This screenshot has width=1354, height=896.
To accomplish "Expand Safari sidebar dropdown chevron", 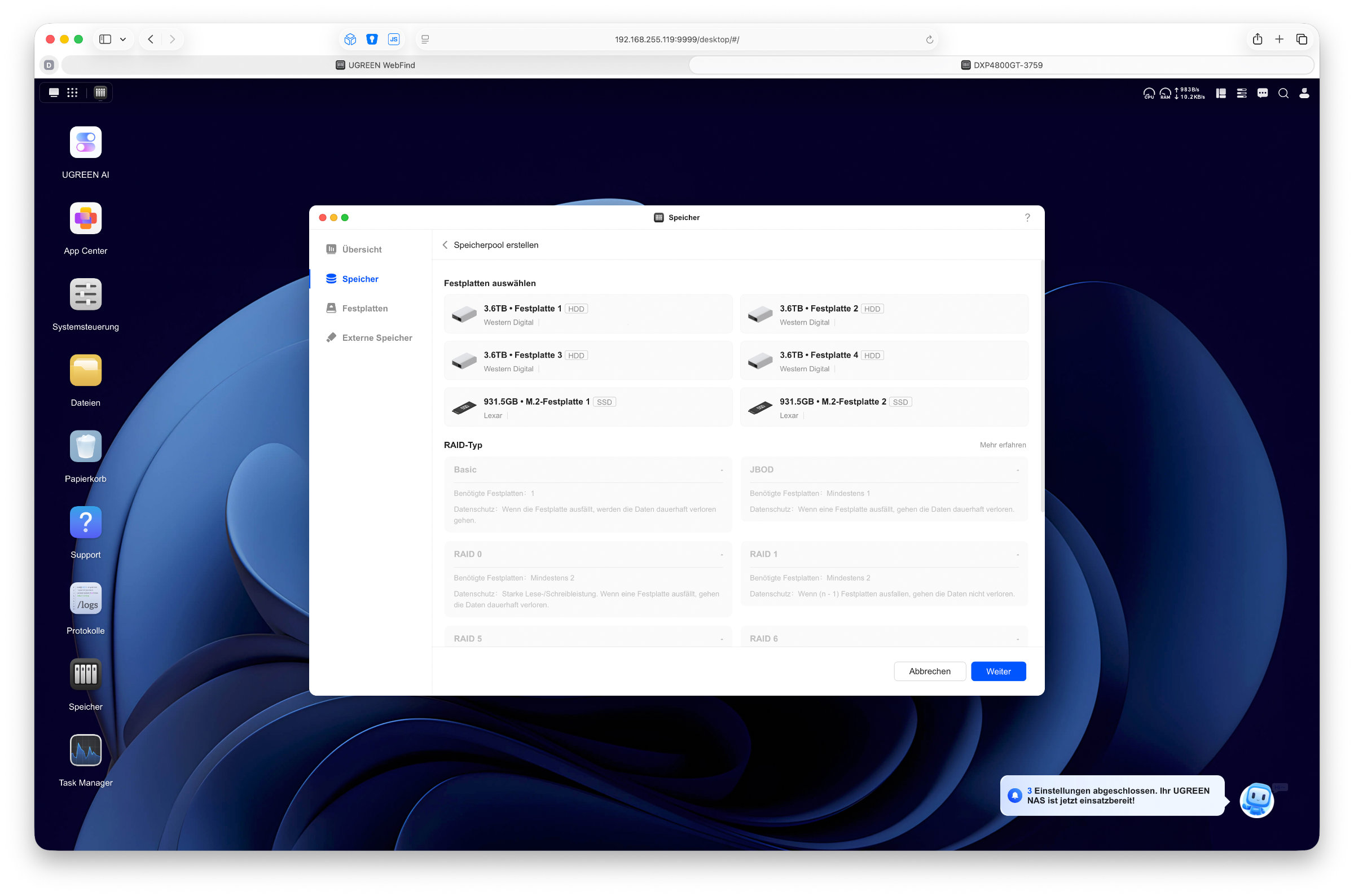I will (123, 39).
